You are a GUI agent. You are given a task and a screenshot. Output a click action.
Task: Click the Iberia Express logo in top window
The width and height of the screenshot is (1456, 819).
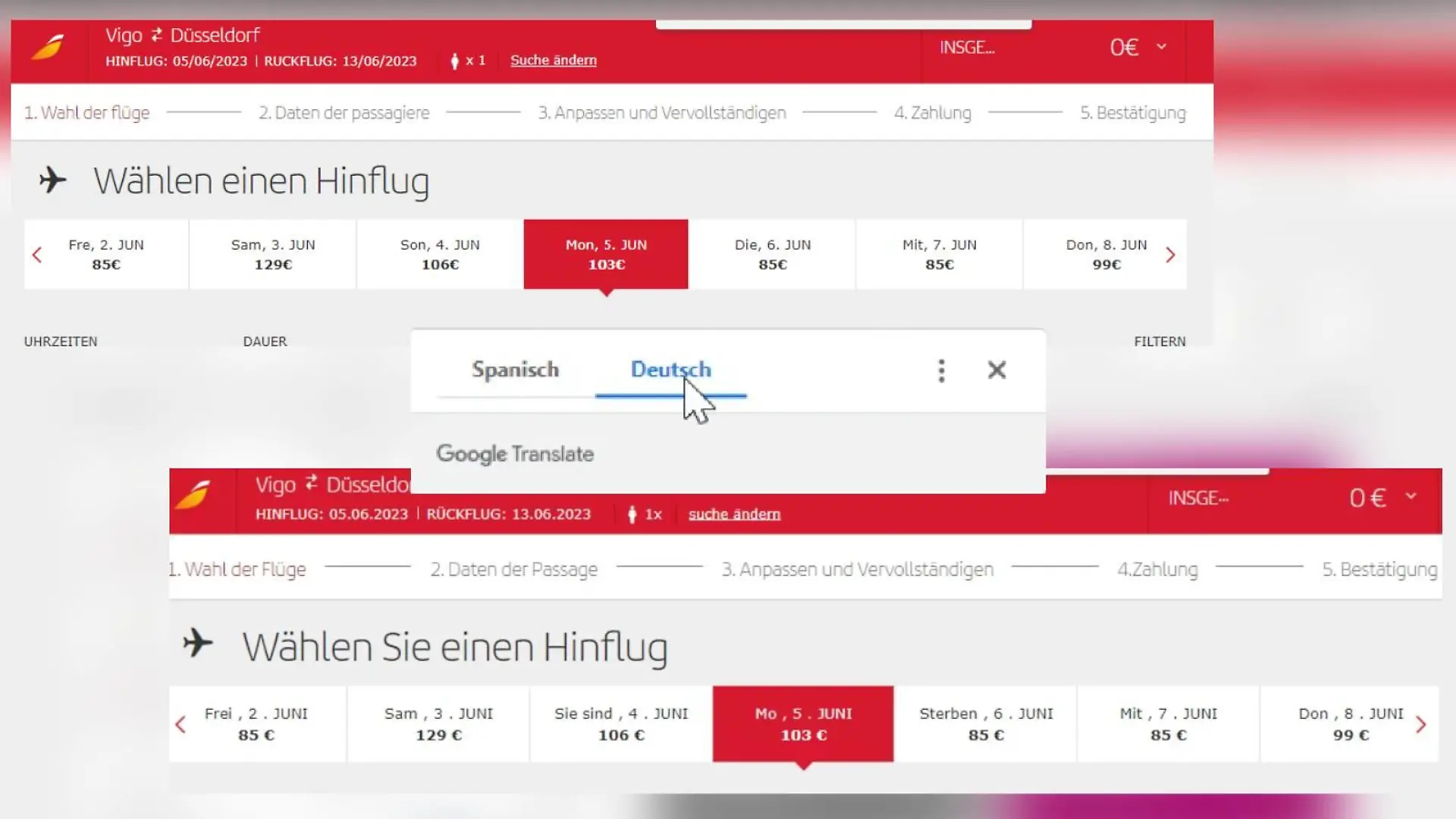(x=48, y=47)
